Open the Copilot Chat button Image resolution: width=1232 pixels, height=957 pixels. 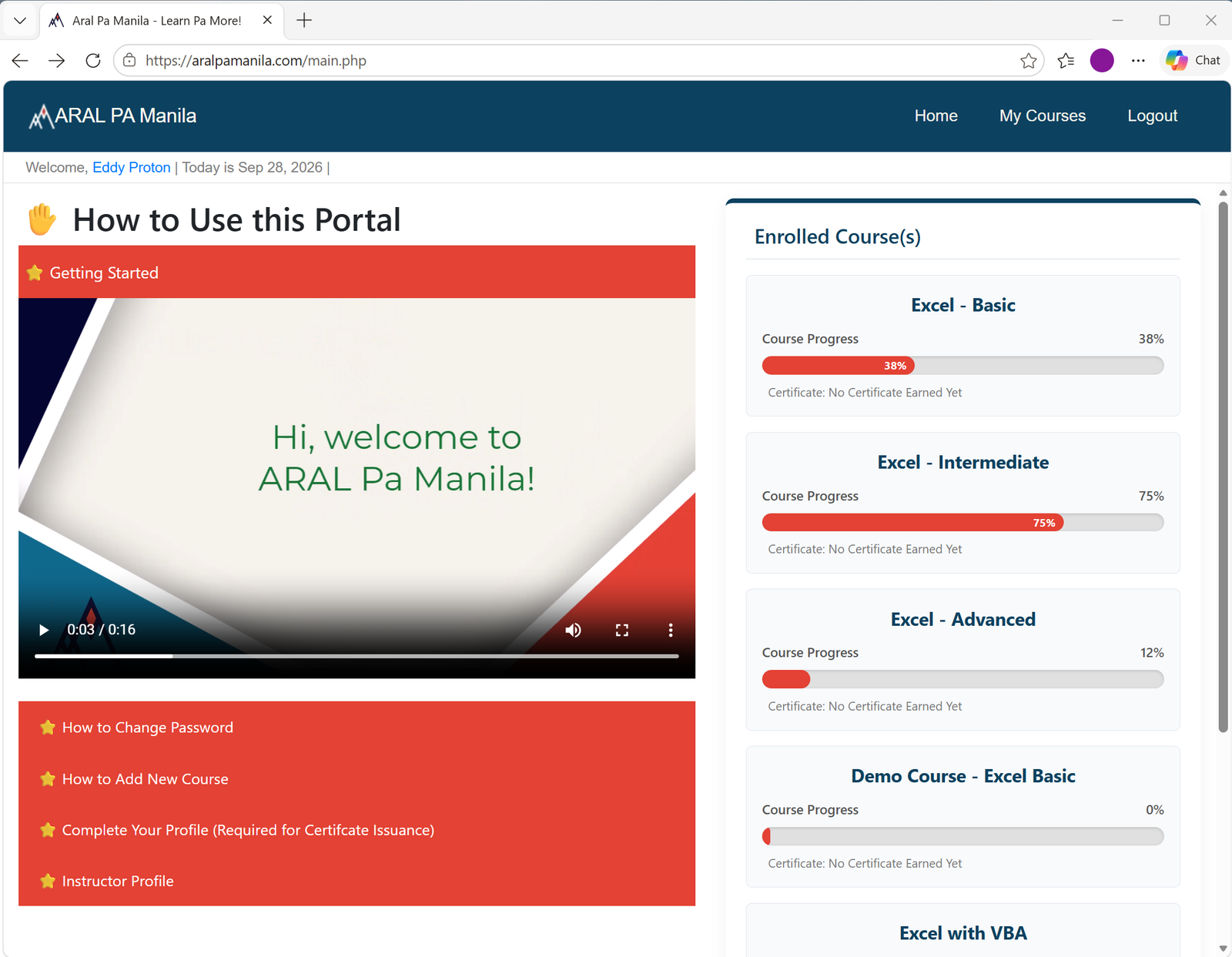click(1193, 60)
